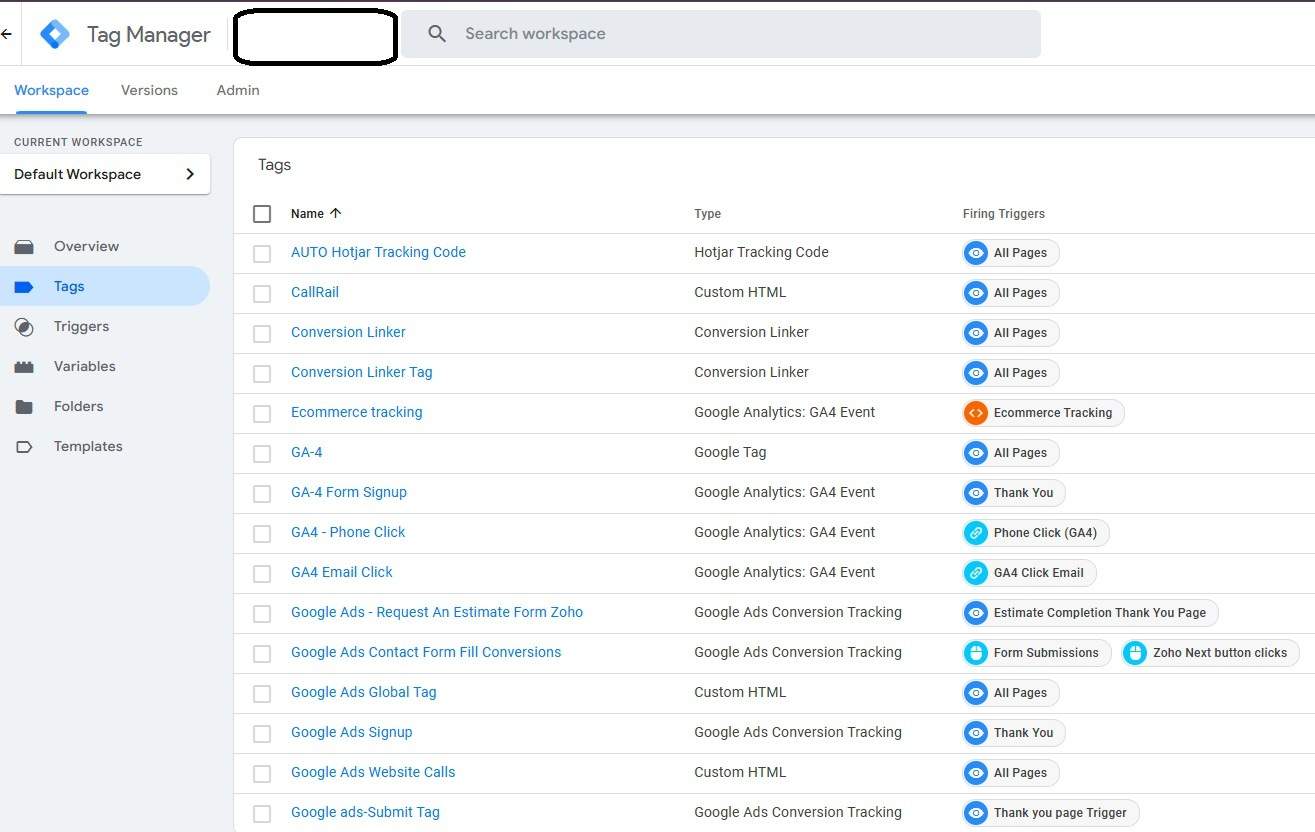Click eye icon in CallRail row trigger

pyautogui.click(x=976, y=293)
